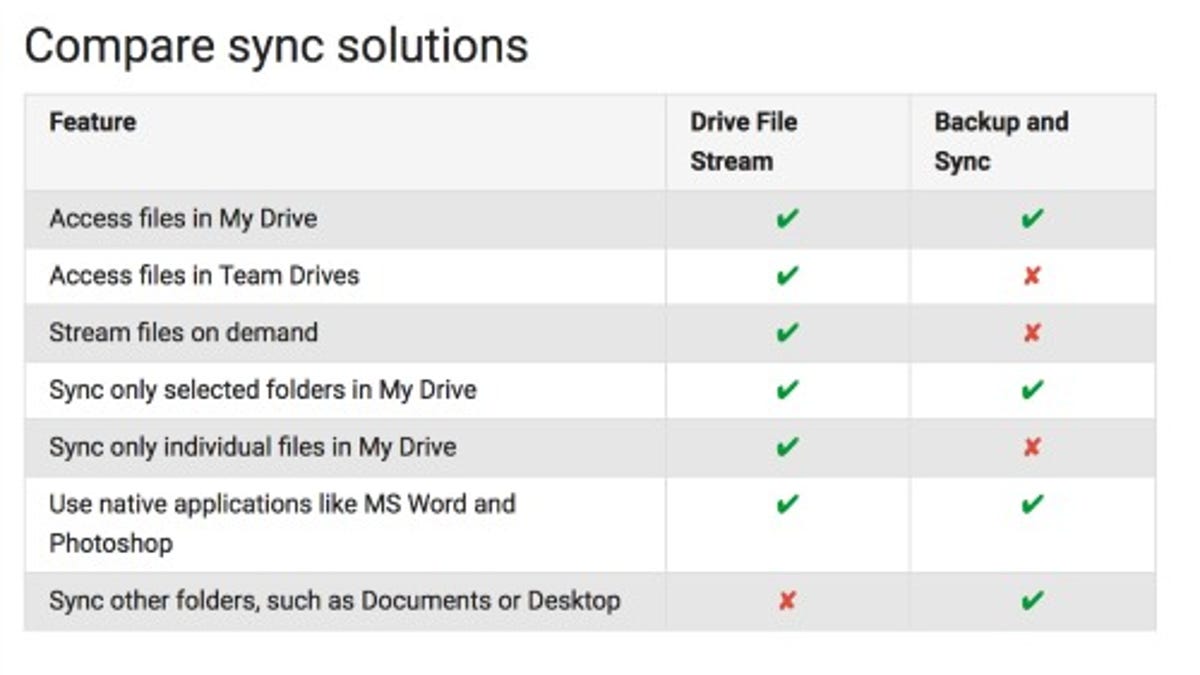
Task: Click Backup and Sync checkmark for selected folders
Action: tap(1032, 390)
